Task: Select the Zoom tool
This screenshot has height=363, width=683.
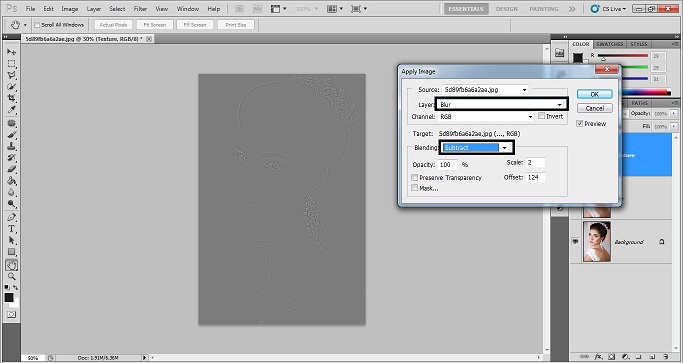Action: pos(11,277)
